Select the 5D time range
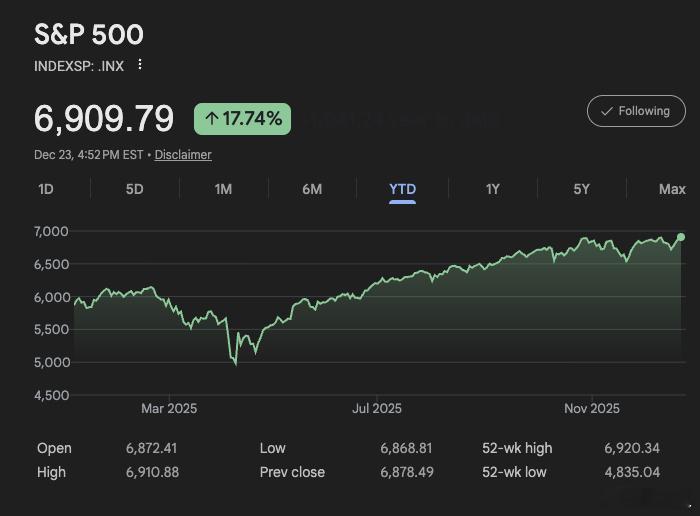The image size is (700, 516). 134,189
